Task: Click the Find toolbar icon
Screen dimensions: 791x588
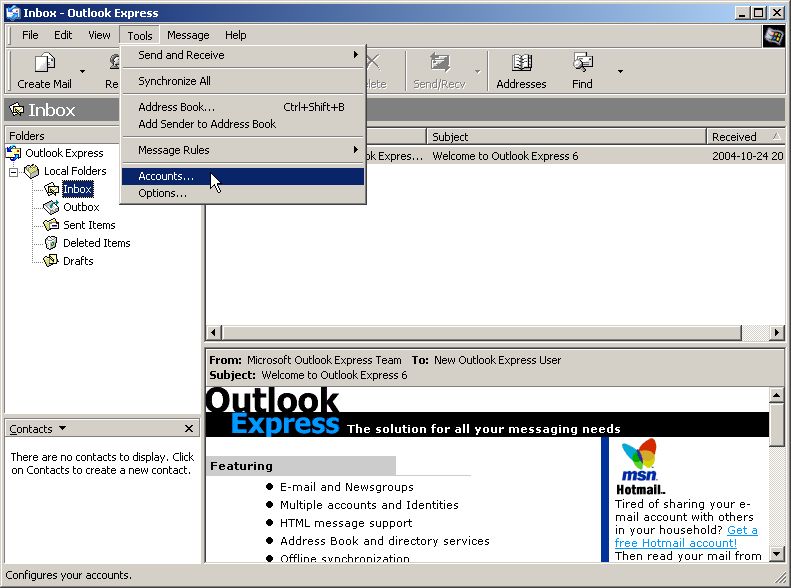Action: click(x=582, y=63)
